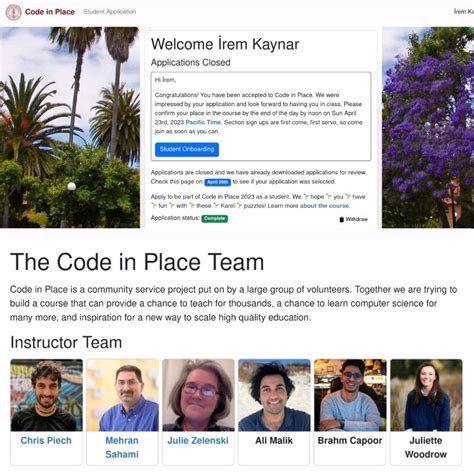The image size is (474, 474).
Task: Click the Student Onboarding button
Action: tap(187, 149)
